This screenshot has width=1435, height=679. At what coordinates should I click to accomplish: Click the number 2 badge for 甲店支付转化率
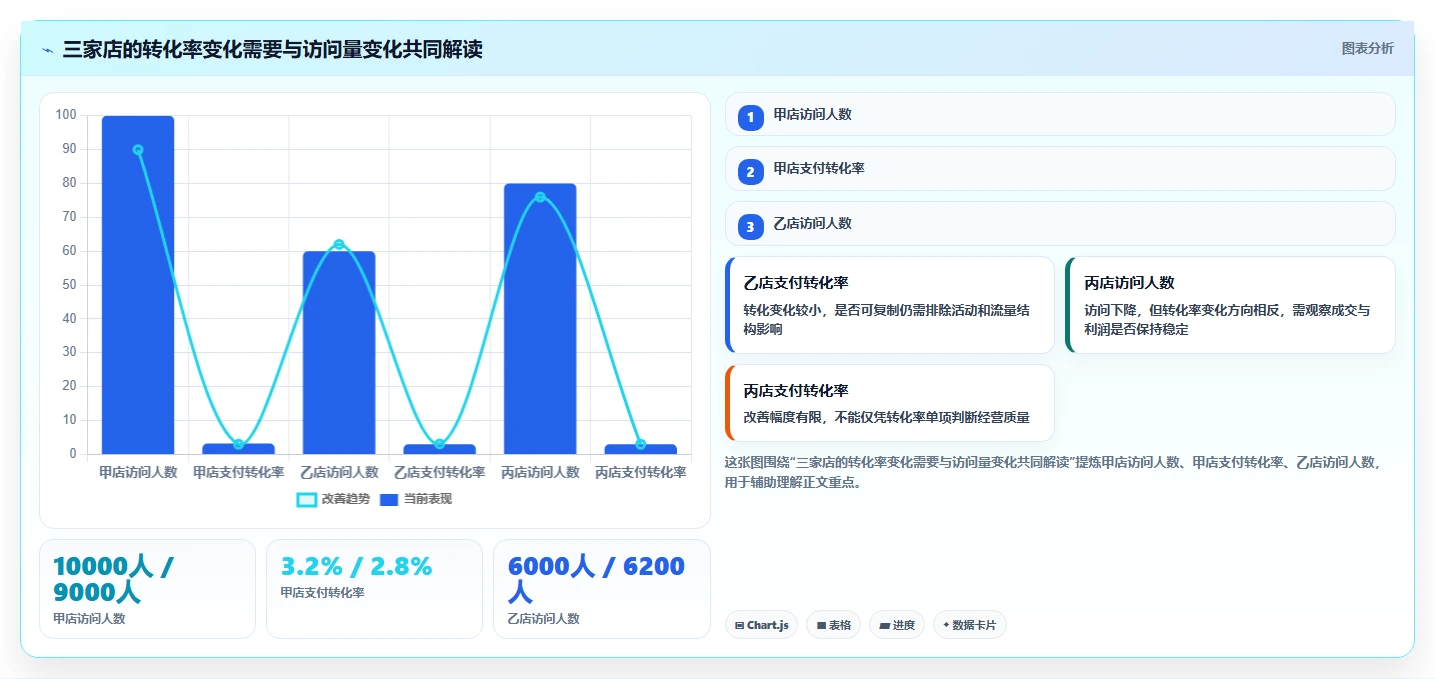click(x=750, y=172)
